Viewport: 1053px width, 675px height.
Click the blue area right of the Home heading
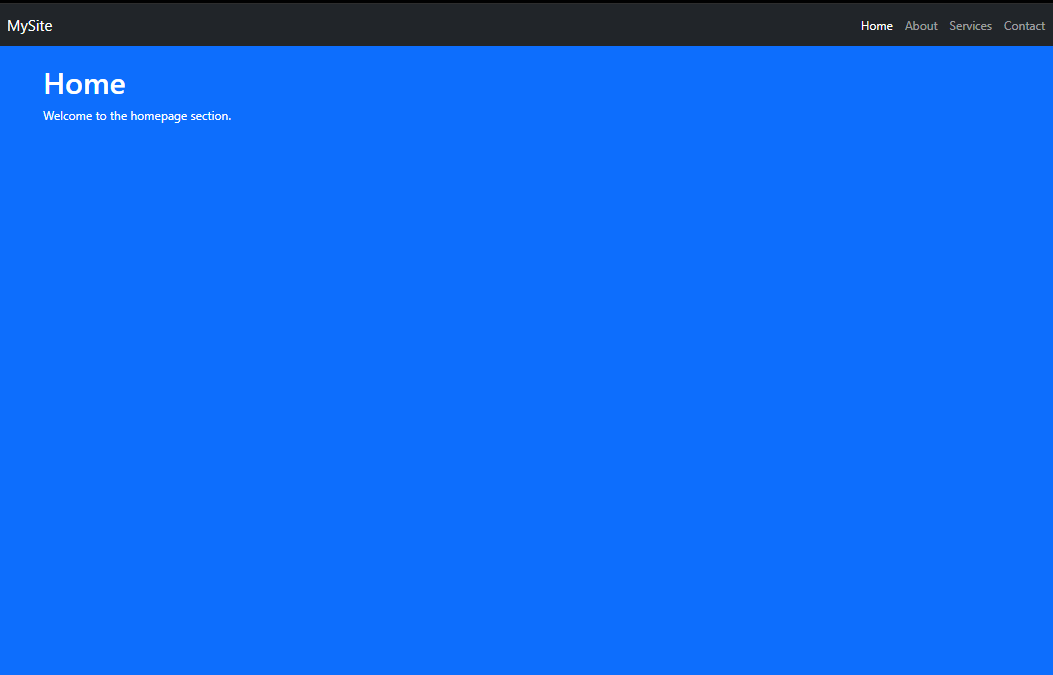400,84
